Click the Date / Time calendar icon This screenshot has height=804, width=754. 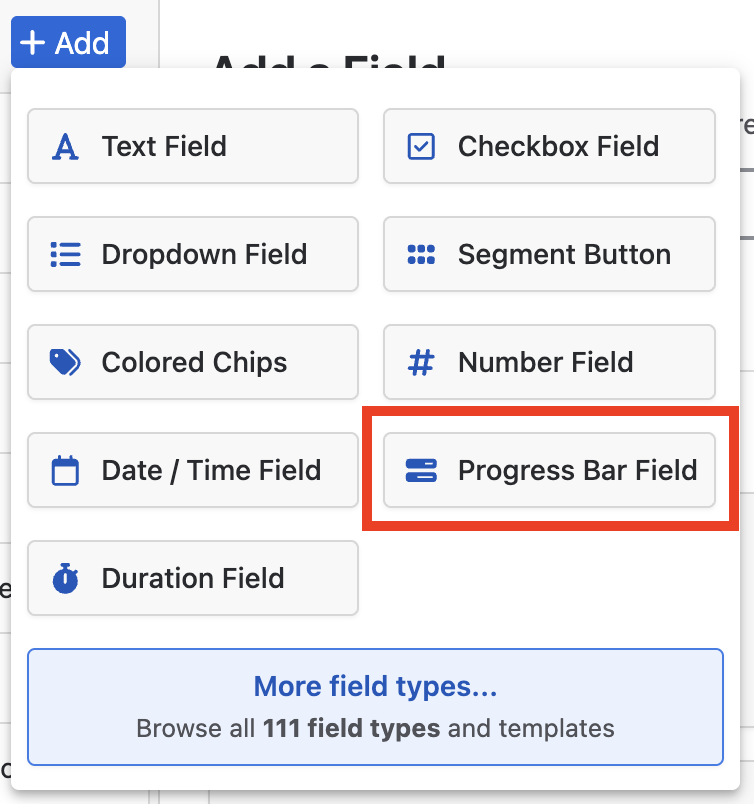pyautogui.click(x=65, y=470)
